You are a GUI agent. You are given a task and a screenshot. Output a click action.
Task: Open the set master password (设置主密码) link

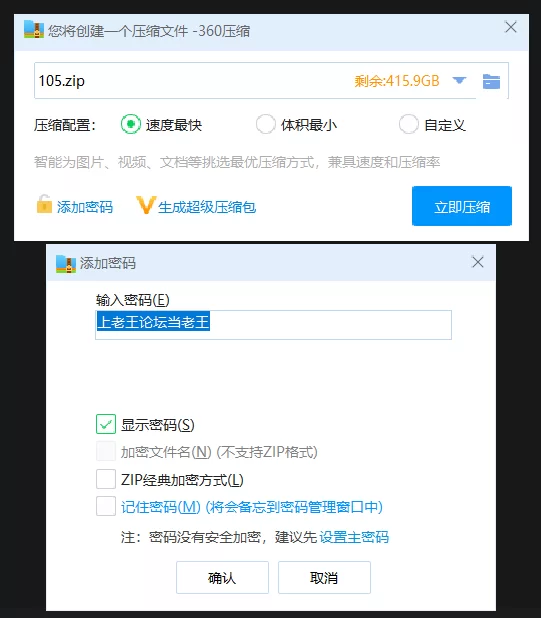(354, 537)
